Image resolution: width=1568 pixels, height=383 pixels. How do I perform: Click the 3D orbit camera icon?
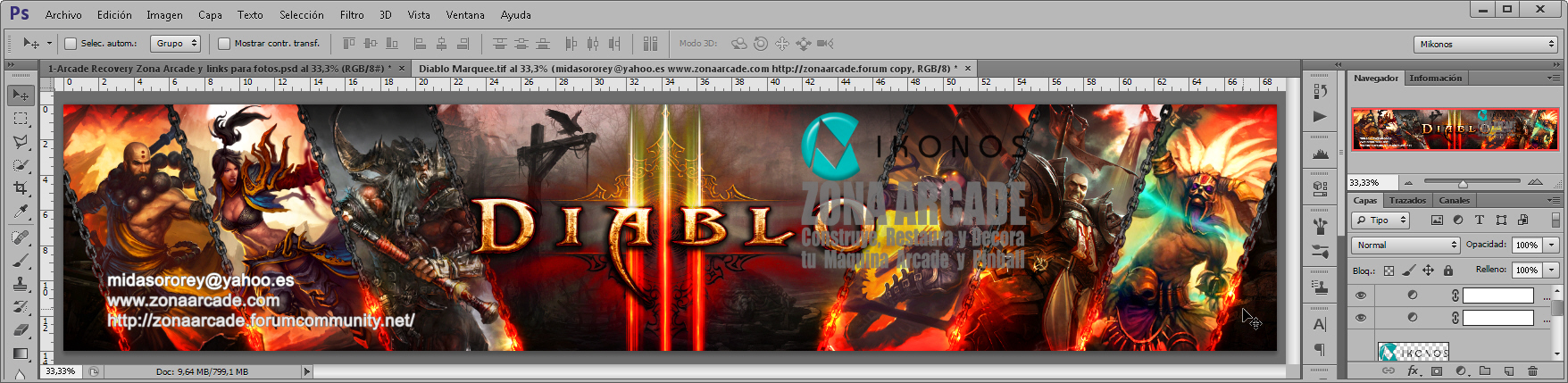tap(739, 43)
